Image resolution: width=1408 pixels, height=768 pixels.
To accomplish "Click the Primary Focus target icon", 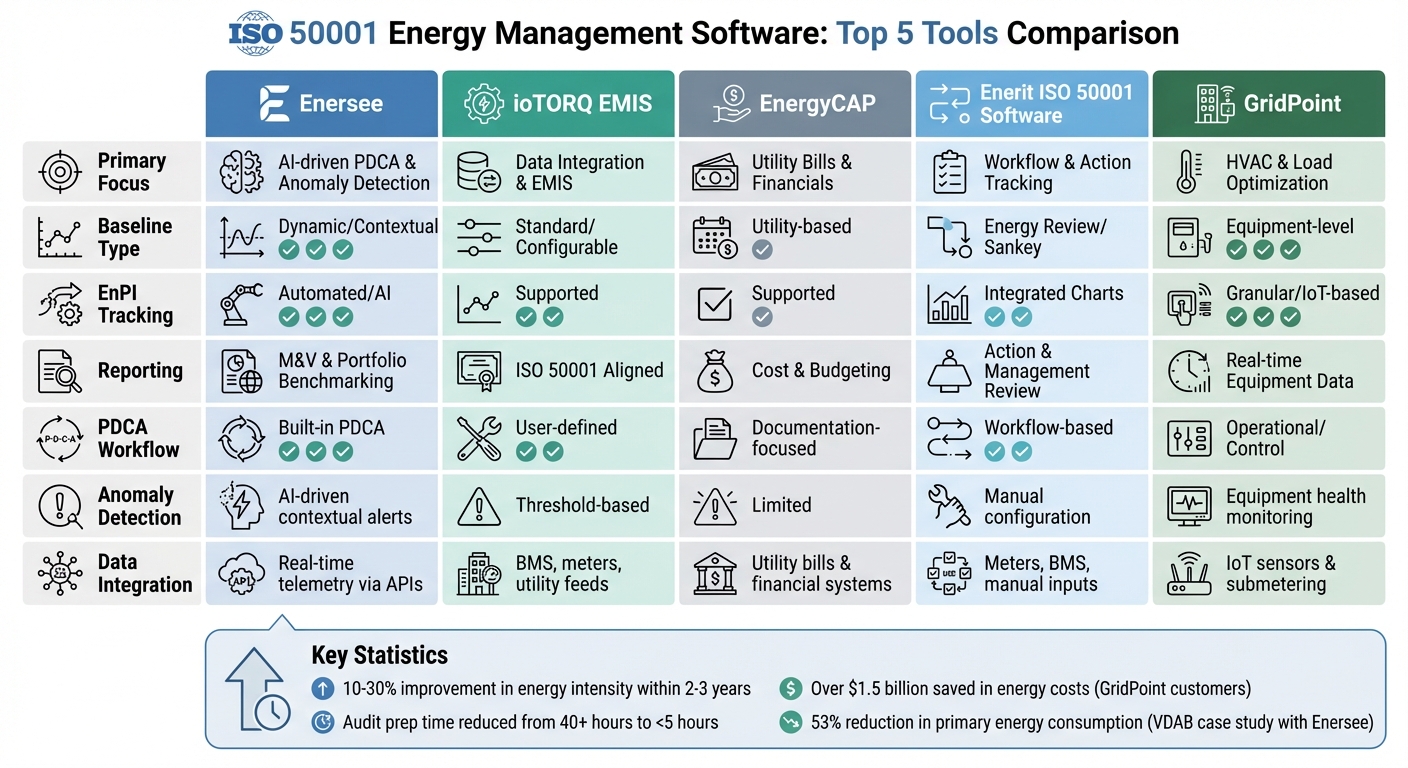I will (x=60, y=172).
